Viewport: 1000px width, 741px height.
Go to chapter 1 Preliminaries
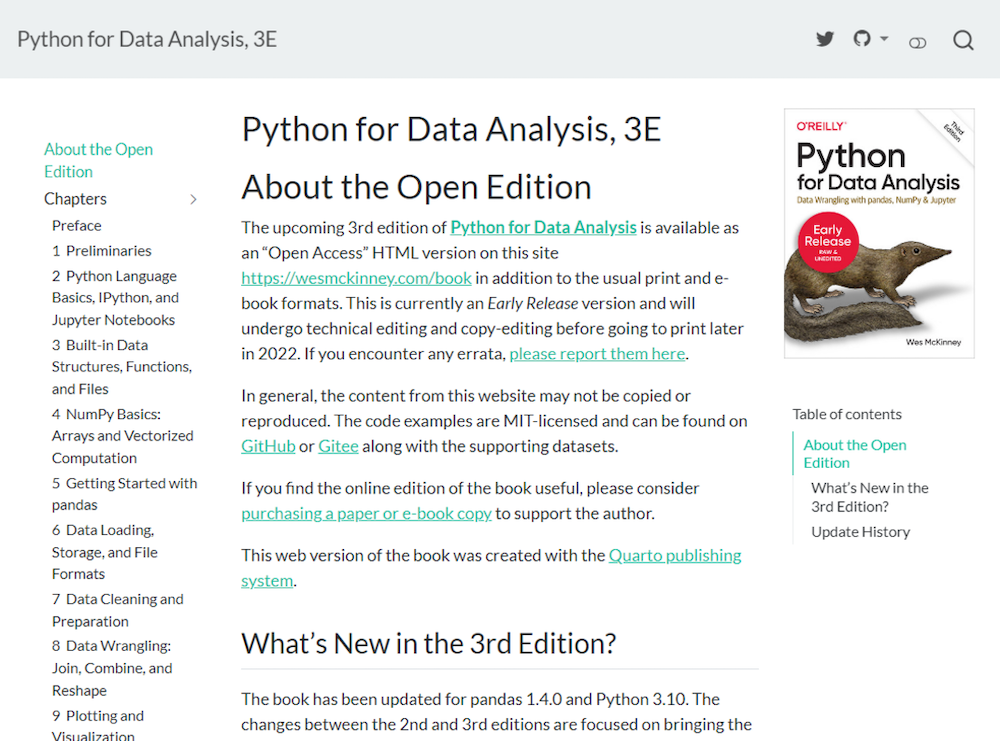[x=102, y=251]
